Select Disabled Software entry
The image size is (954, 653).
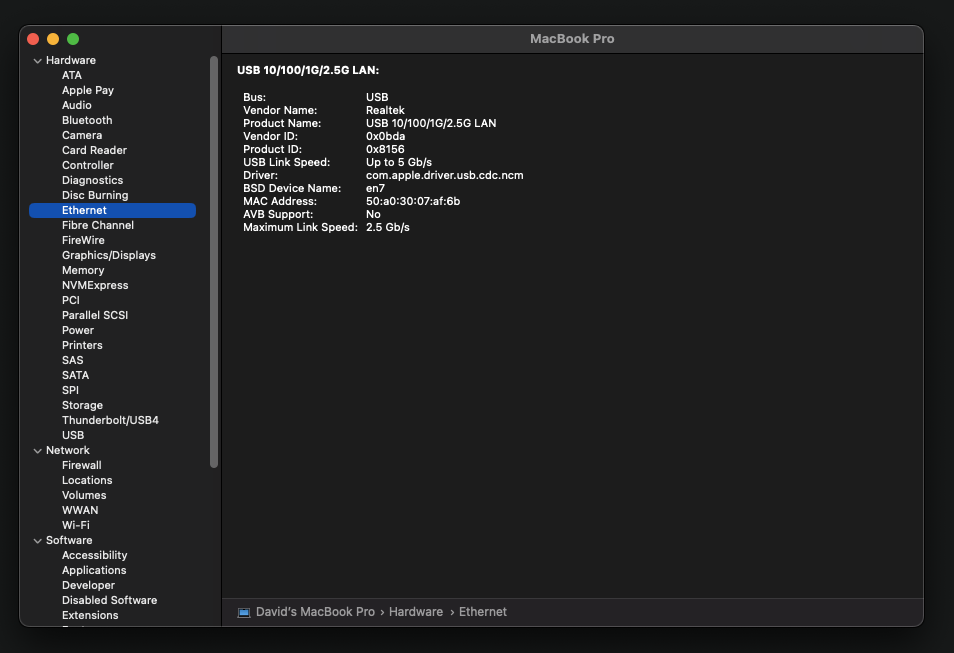(110, 601)
